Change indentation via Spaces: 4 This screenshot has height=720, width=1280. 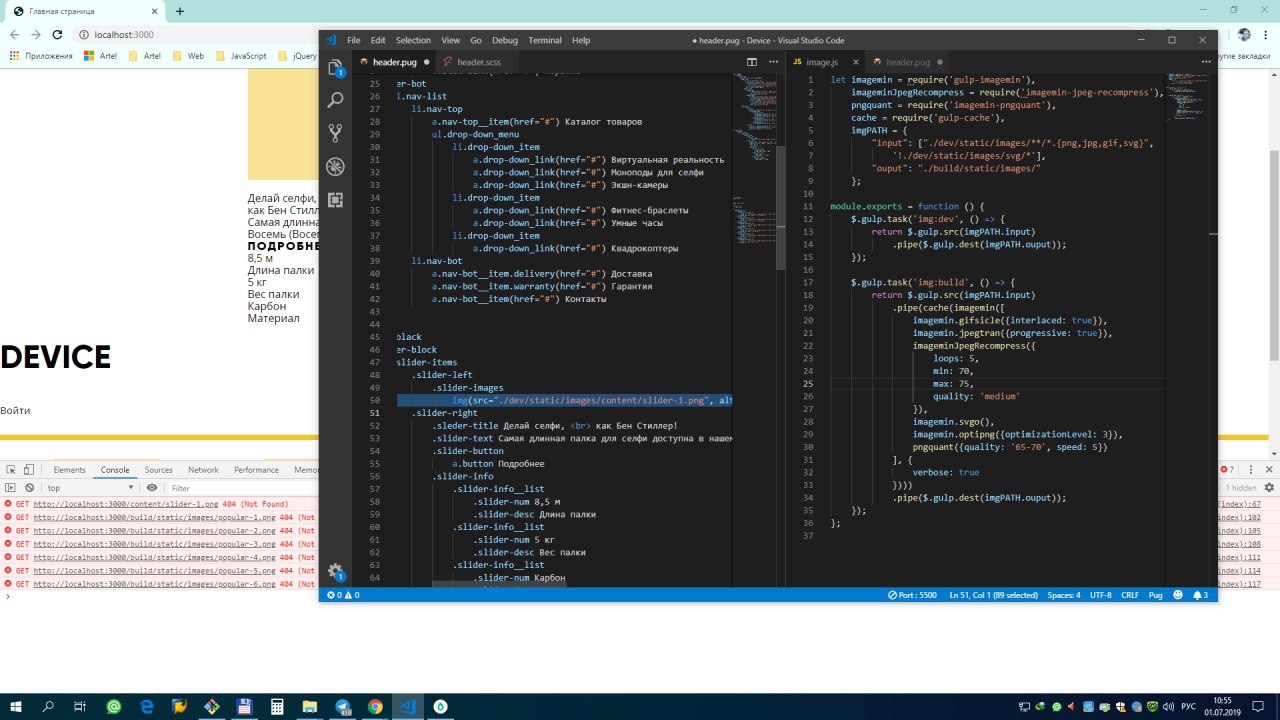1064,595
